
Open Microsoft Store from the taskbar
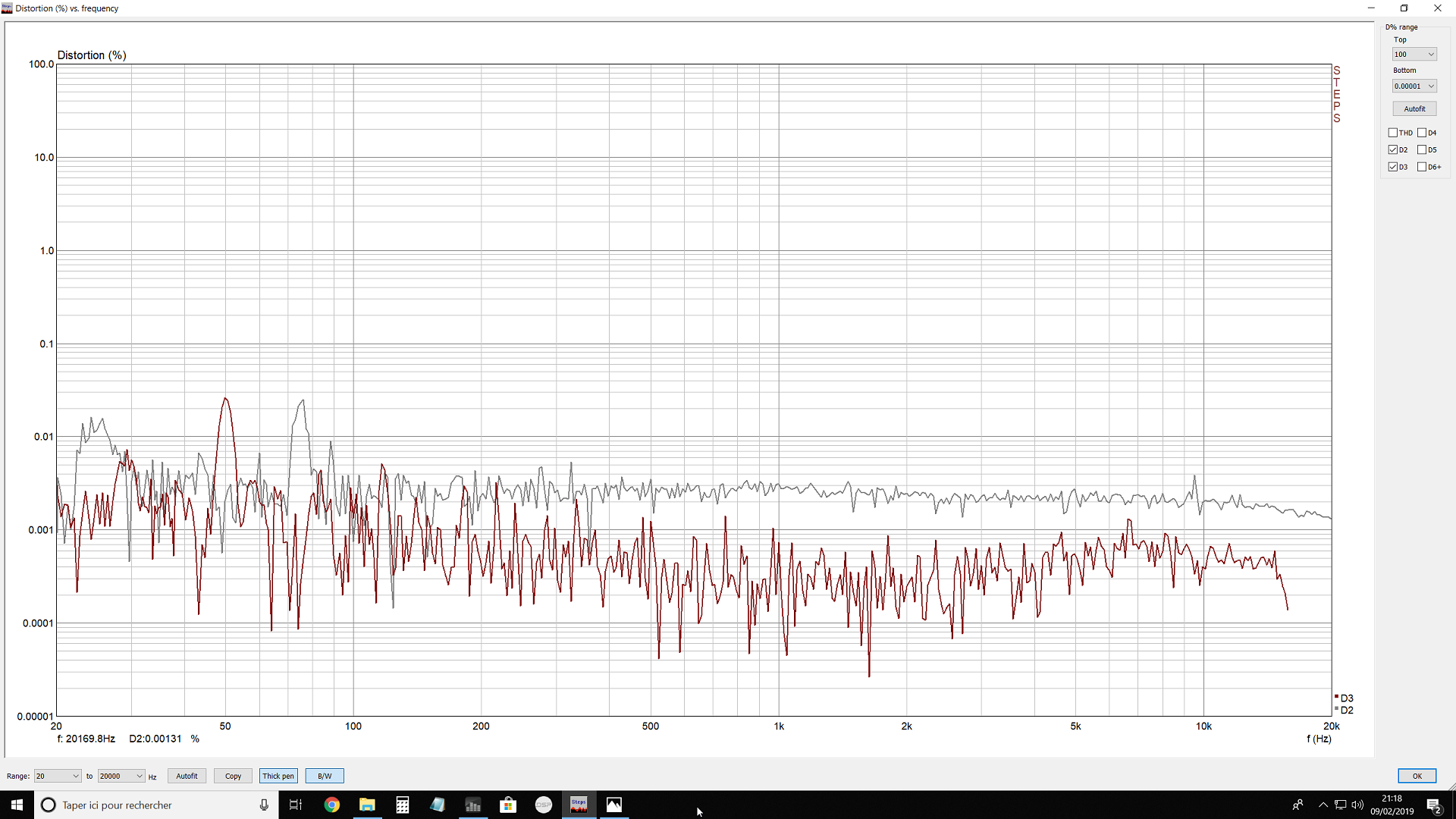pyautogui.click(x=508, y=805)
